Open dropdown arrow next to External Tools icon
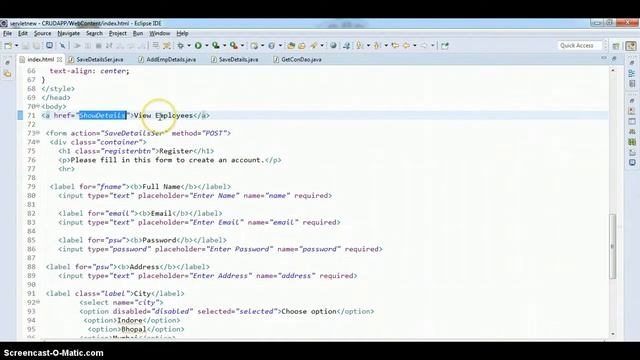The width and height of the screenshot is (640, 360). point(242,46)
